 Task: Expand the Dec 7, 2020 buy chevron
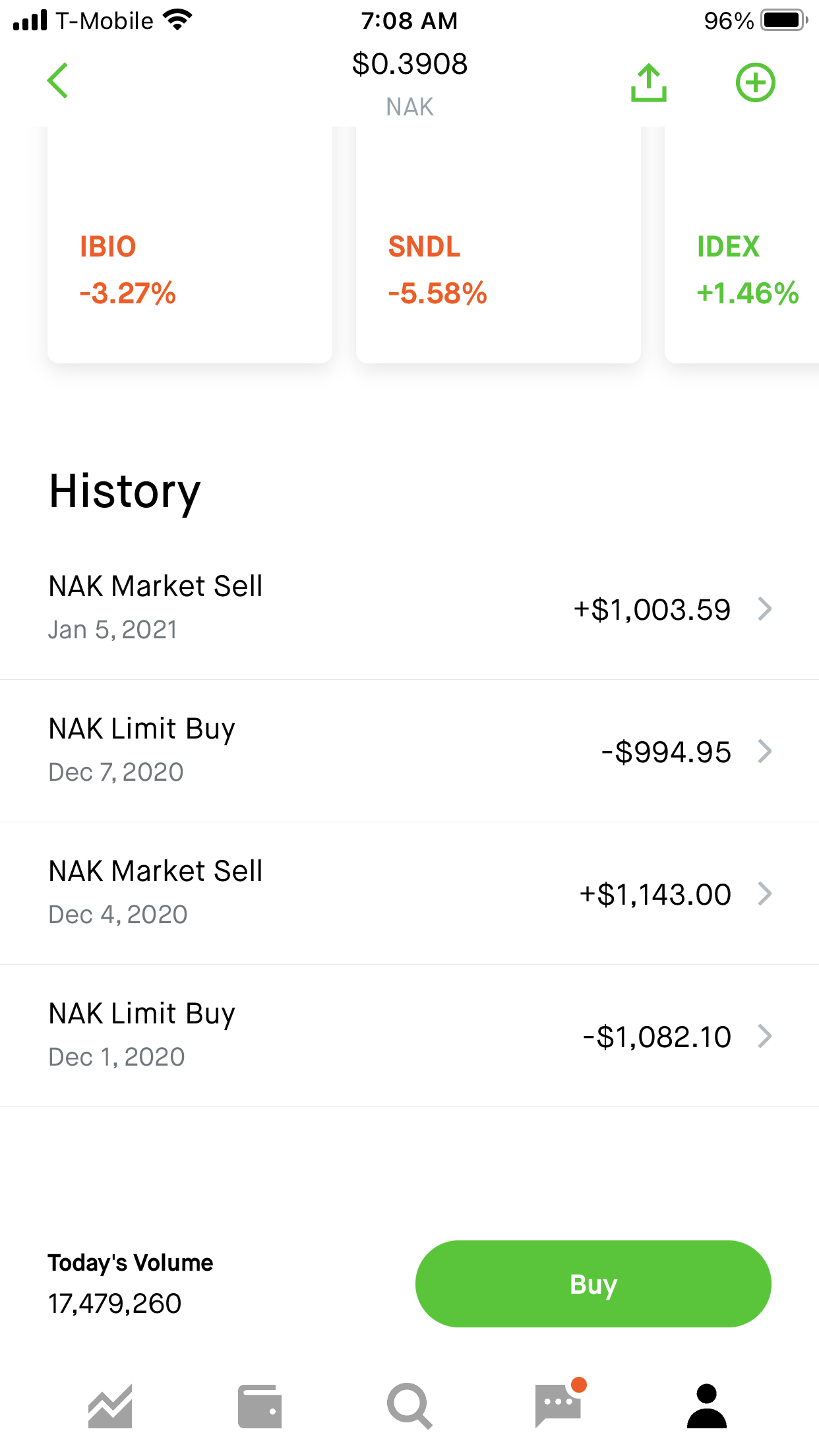pyautogui.click(x=765, y=751)
